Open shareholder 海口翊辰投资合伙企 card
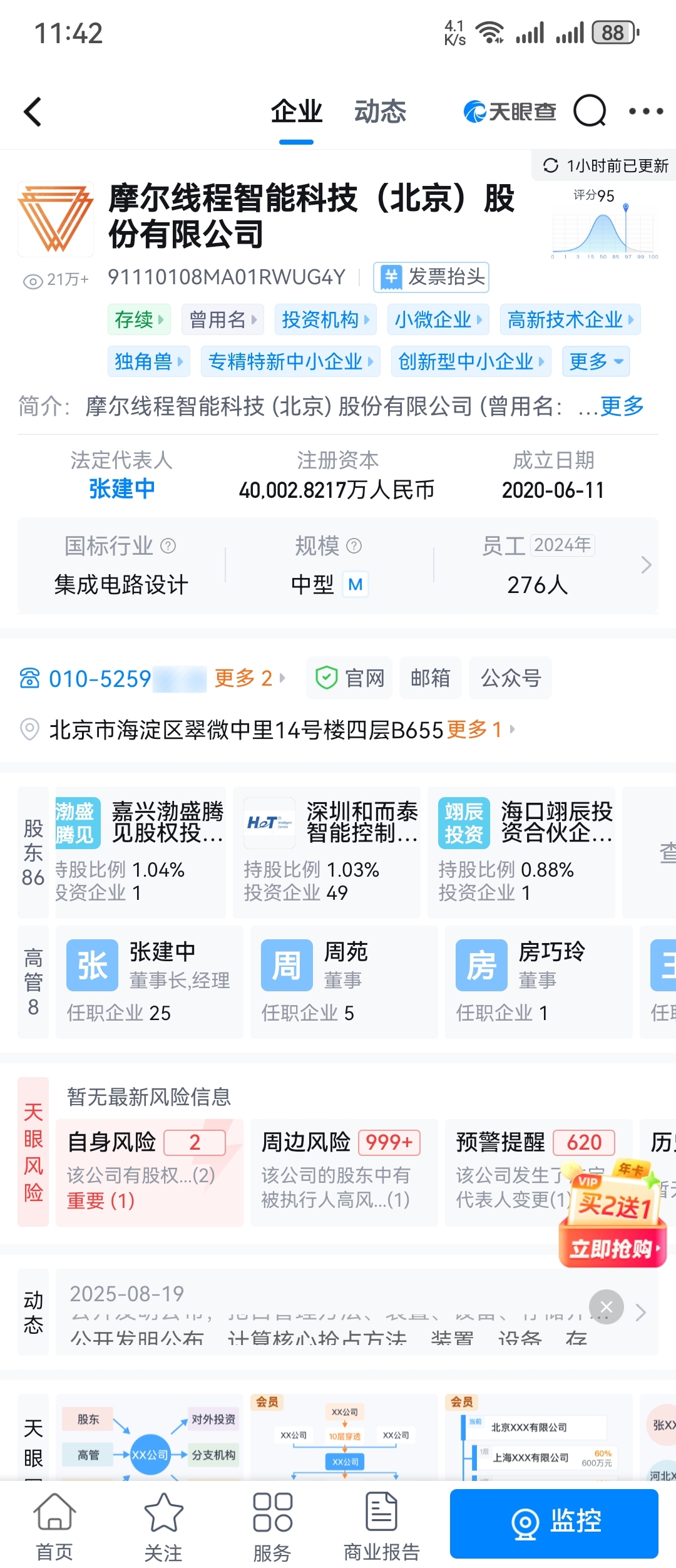 (521, 852)
